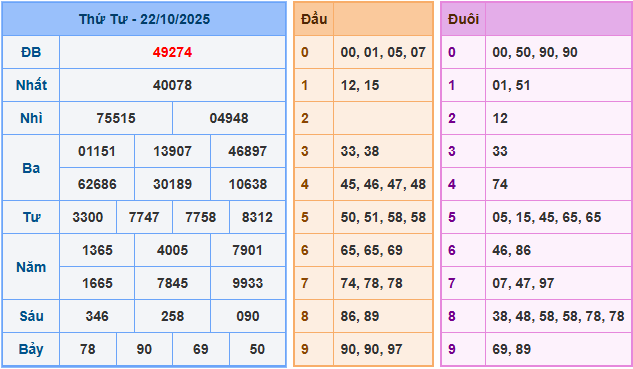
Task: Click the Nhất prize row label
Action: click(31, 85)
